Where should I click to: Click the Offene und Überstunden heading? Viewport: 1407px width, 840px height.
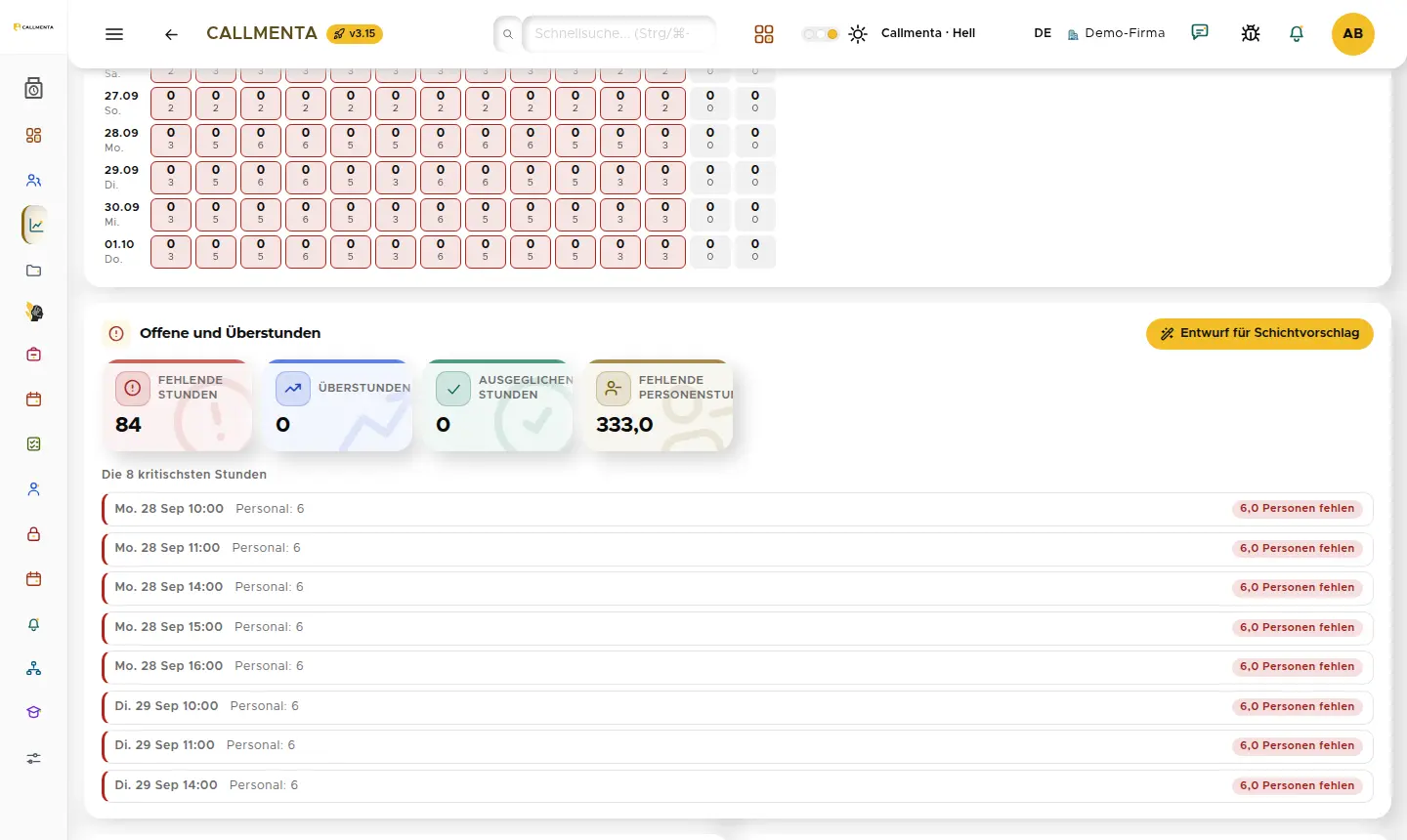[231, 333]
